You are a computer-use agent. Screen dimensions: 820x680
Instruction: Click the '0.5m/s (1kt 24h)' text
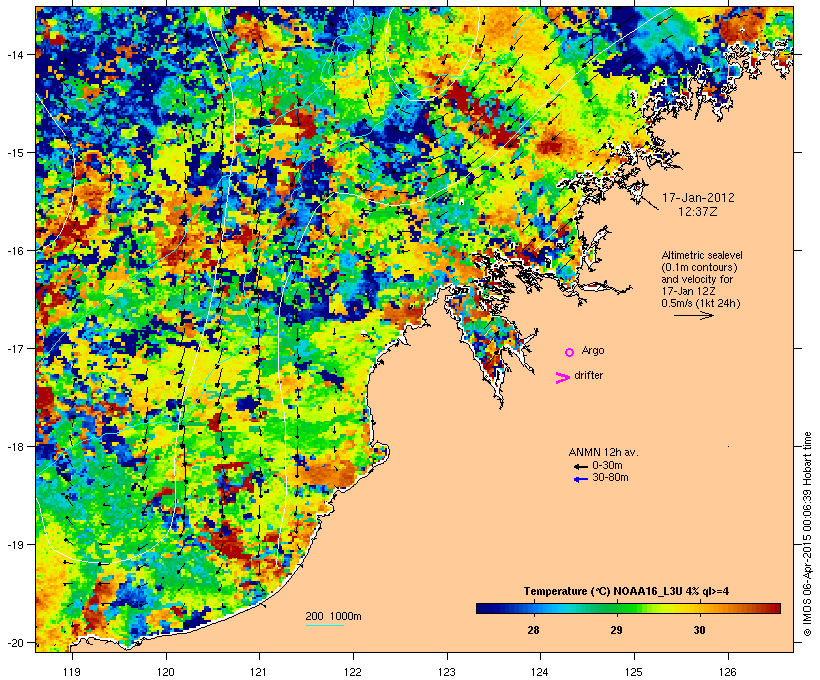701,303
